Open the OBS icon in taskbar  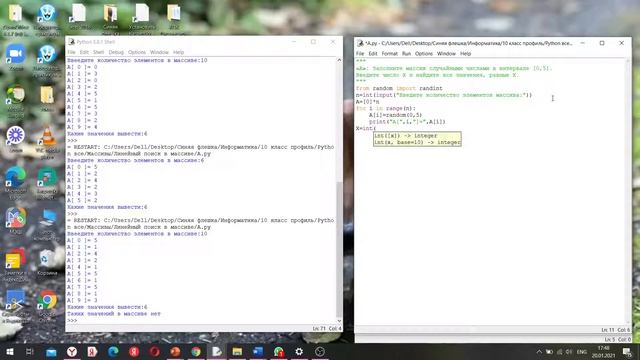pyautogui.click(x=320, y=351)
